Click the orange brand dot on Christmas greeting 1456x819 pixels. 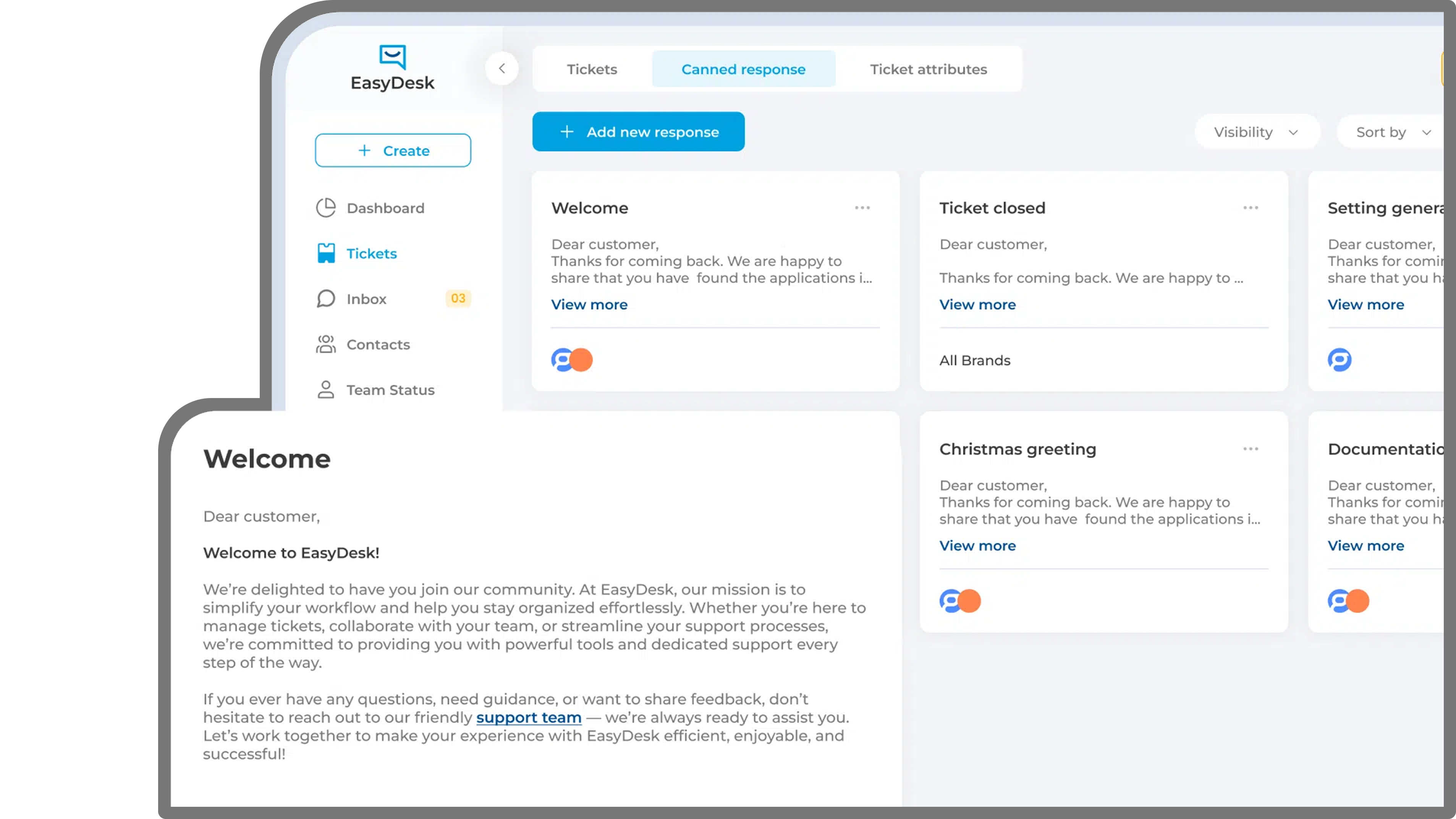pyautogui.click(x=969, y=601)
